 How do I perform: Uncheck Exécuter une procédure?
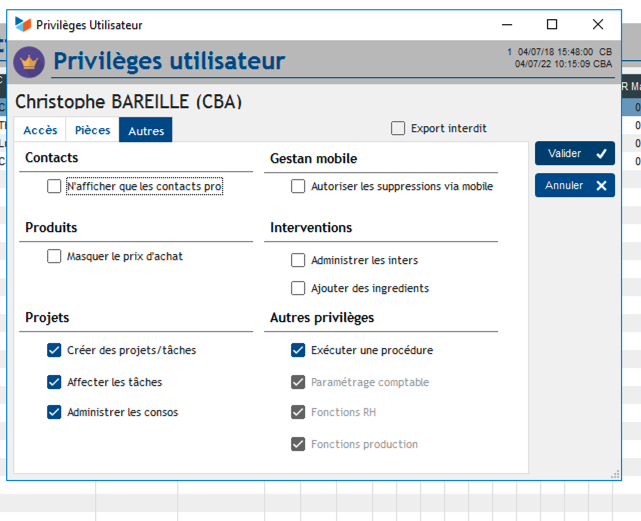298,350
